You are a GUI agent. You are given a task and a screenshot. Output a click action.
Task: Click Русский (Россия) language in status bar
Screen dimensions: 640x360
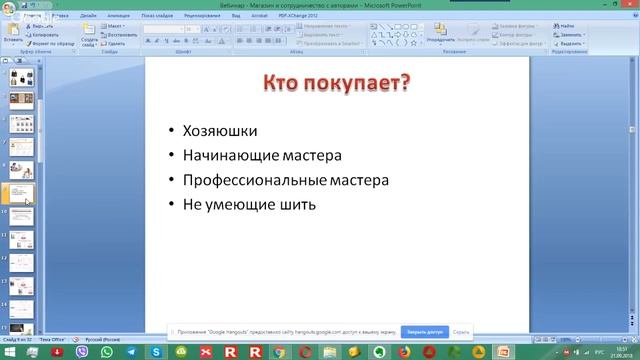coord(102,340)
